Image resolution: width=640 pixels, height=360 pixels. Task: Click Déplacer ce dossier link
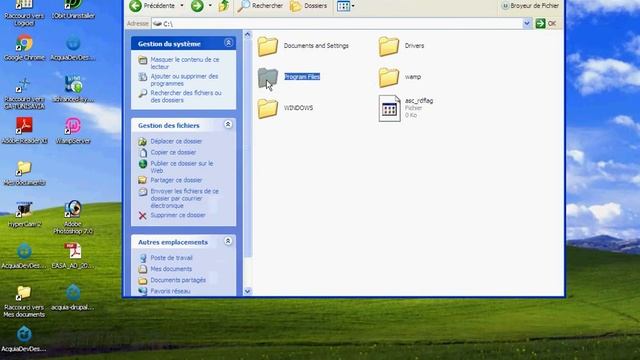click(x=176, y=141)
